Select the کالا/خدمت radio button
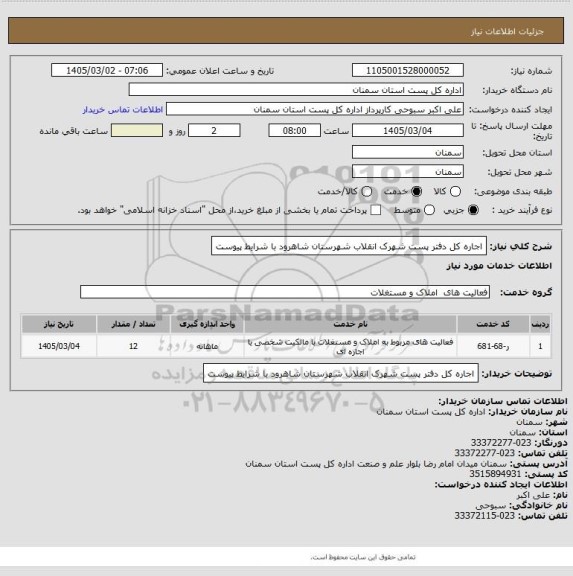Viewport: 573px width, 576px height. (x=367, y=191)
